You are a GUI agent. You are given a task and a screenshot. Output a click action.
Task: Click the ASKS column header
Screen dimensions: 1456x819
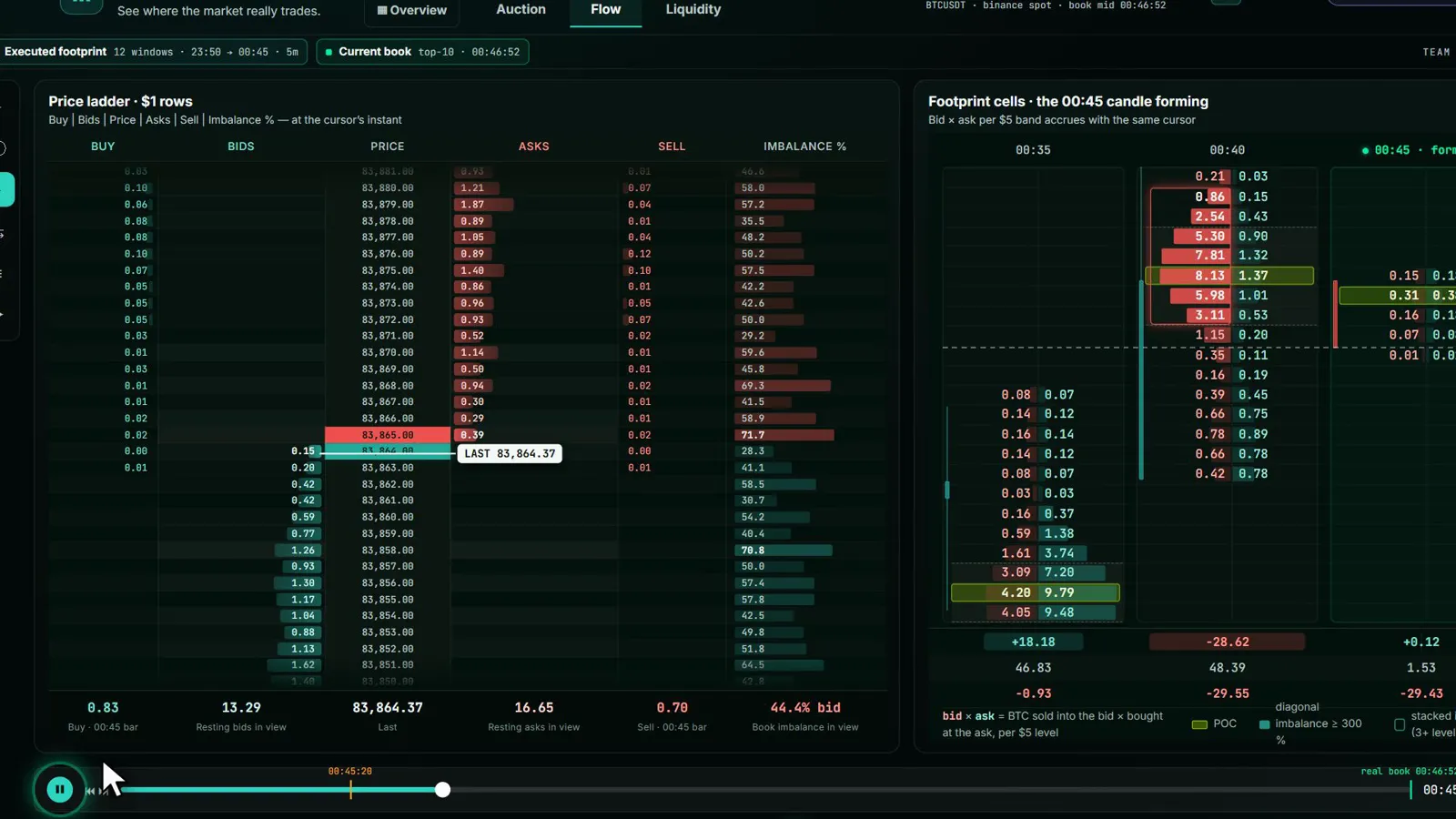[x=534, y=147]
